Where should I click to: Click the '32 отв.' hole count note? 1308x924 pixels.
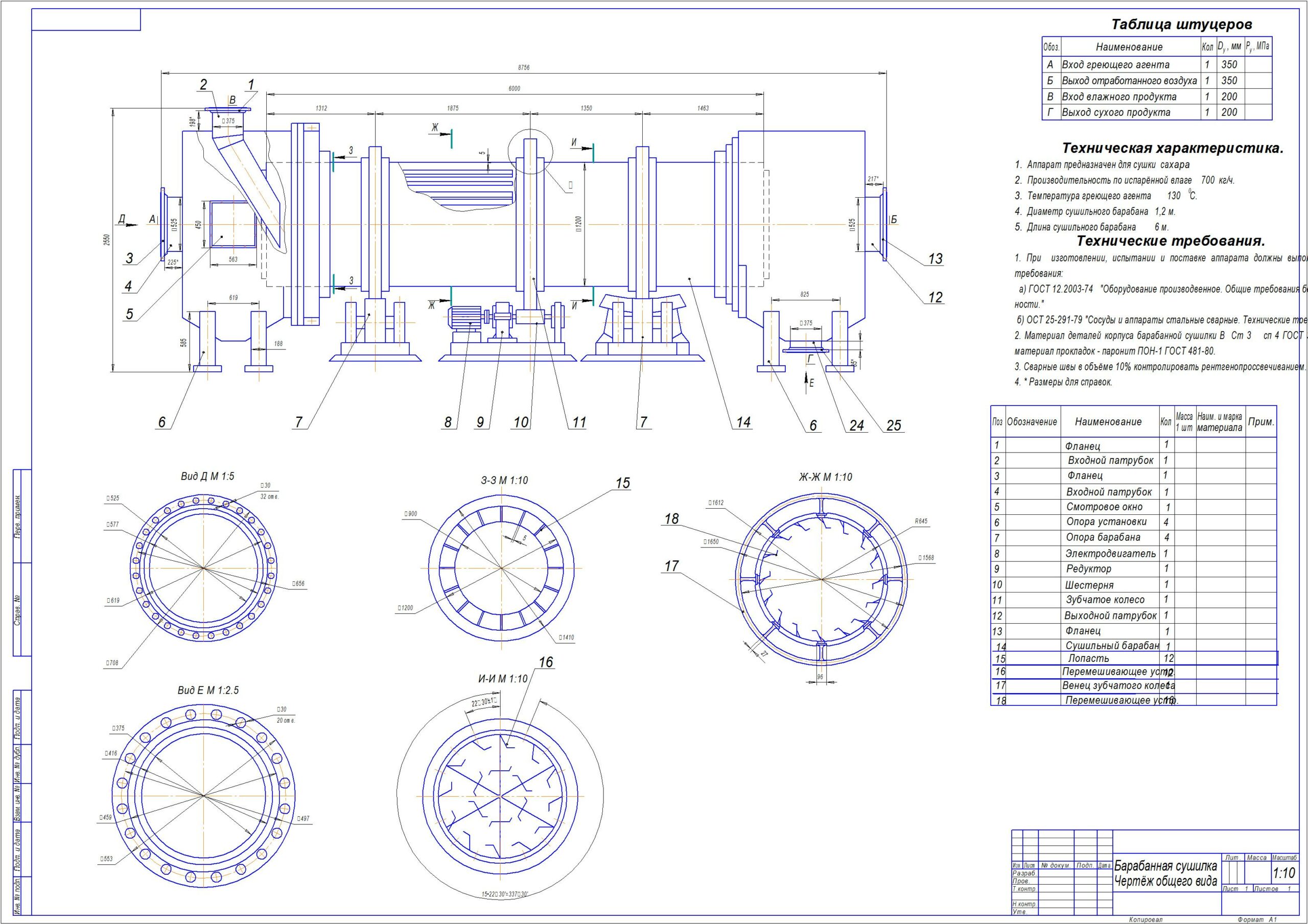(x=269, y=497)
